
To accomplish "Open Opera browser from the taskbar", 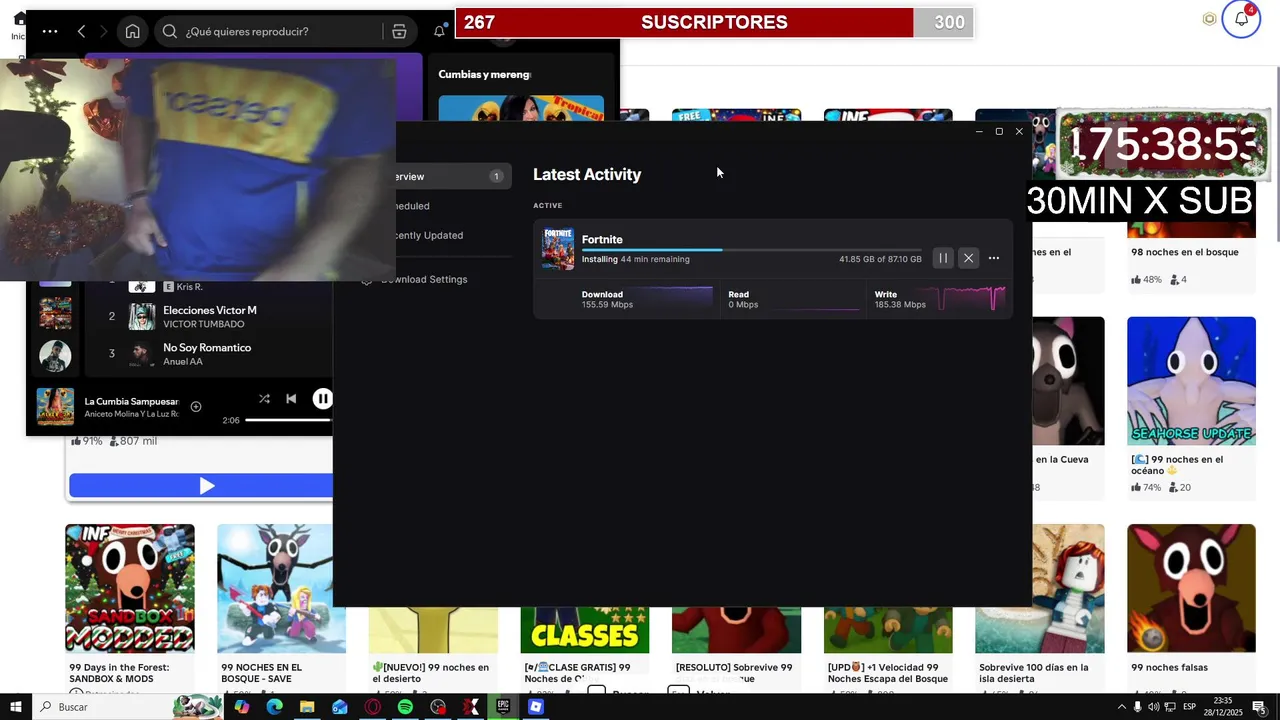I will click(373, 707).
